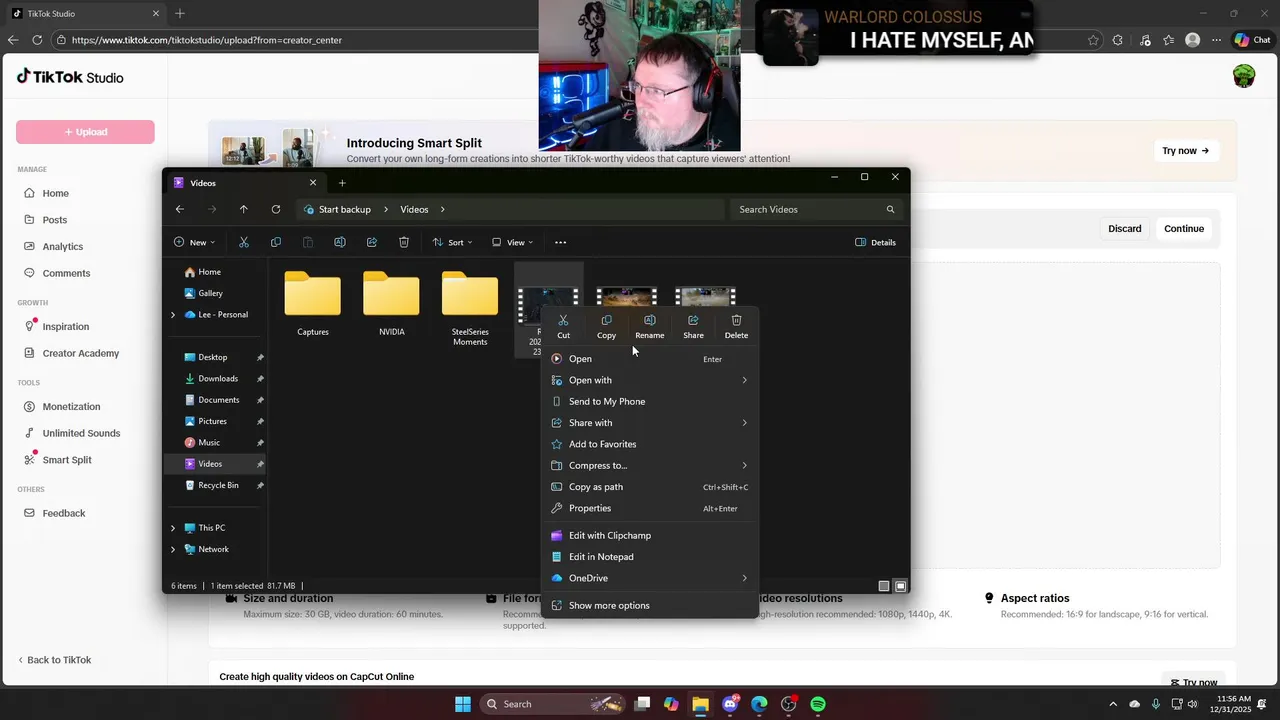Open Downloads in quick access
Screen dimensions: 1280x720
(218, 378)
